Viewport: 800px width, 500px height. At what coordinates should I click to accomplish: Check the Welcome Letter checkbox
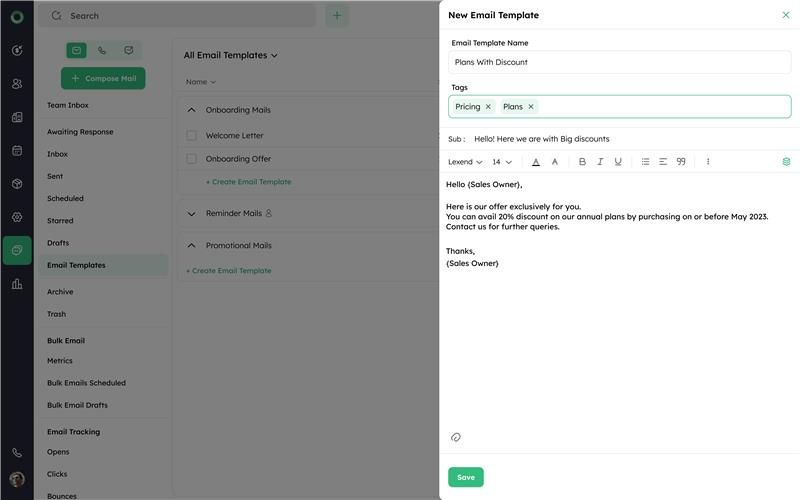click(x=192, y=136)
